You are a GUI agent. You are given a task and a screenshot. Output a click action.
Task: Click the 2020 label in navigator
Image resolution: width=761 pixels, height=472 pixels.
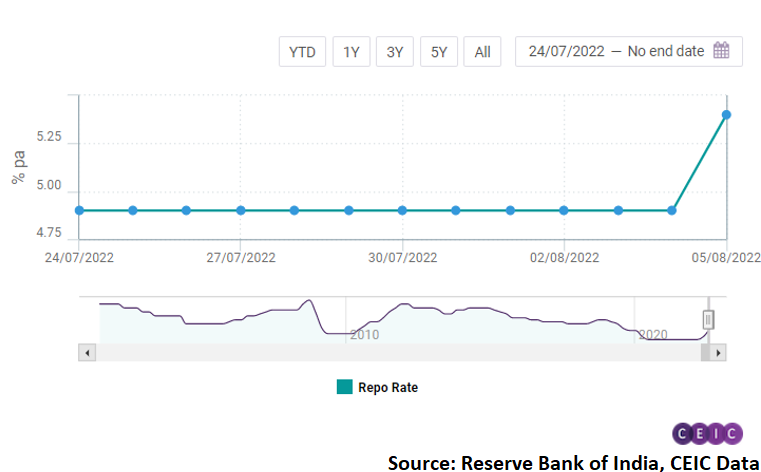pos(653,335)
